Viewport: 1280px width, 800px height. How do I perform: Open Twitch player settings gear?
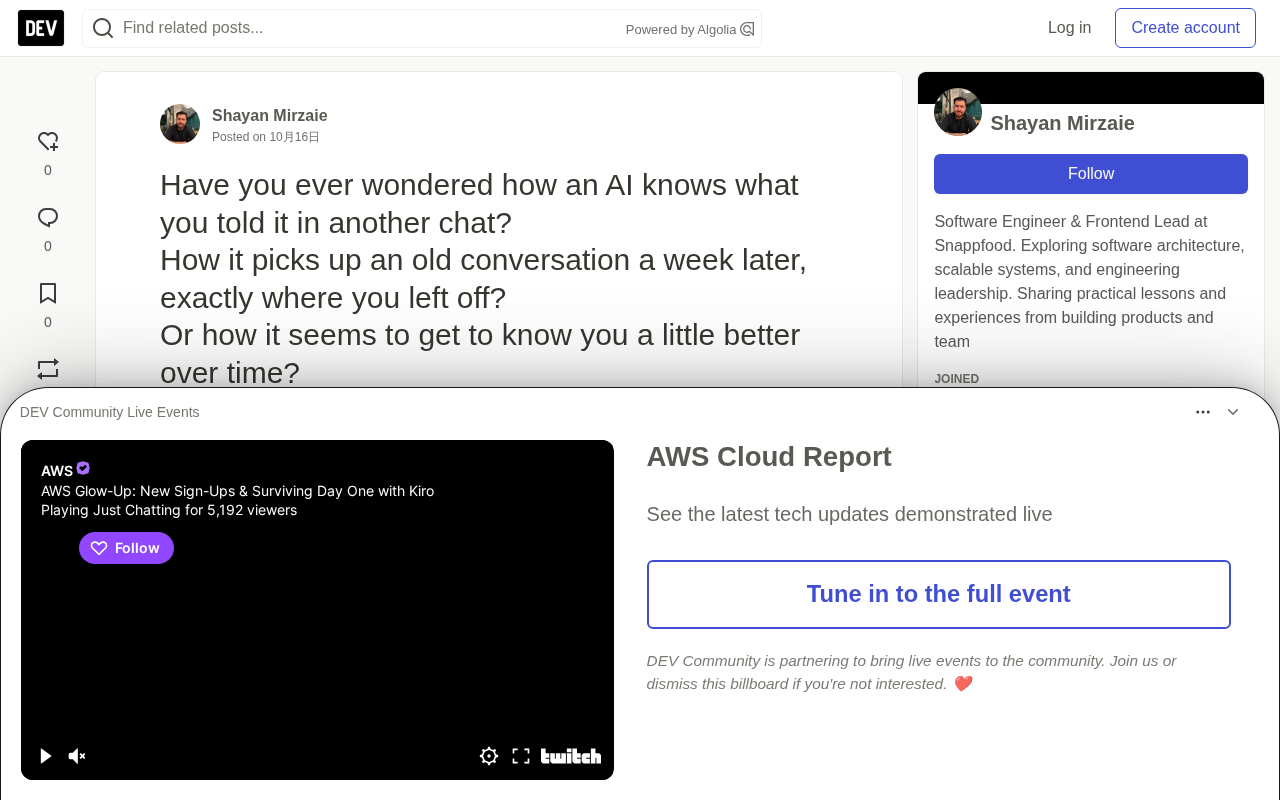click(489, 756)
